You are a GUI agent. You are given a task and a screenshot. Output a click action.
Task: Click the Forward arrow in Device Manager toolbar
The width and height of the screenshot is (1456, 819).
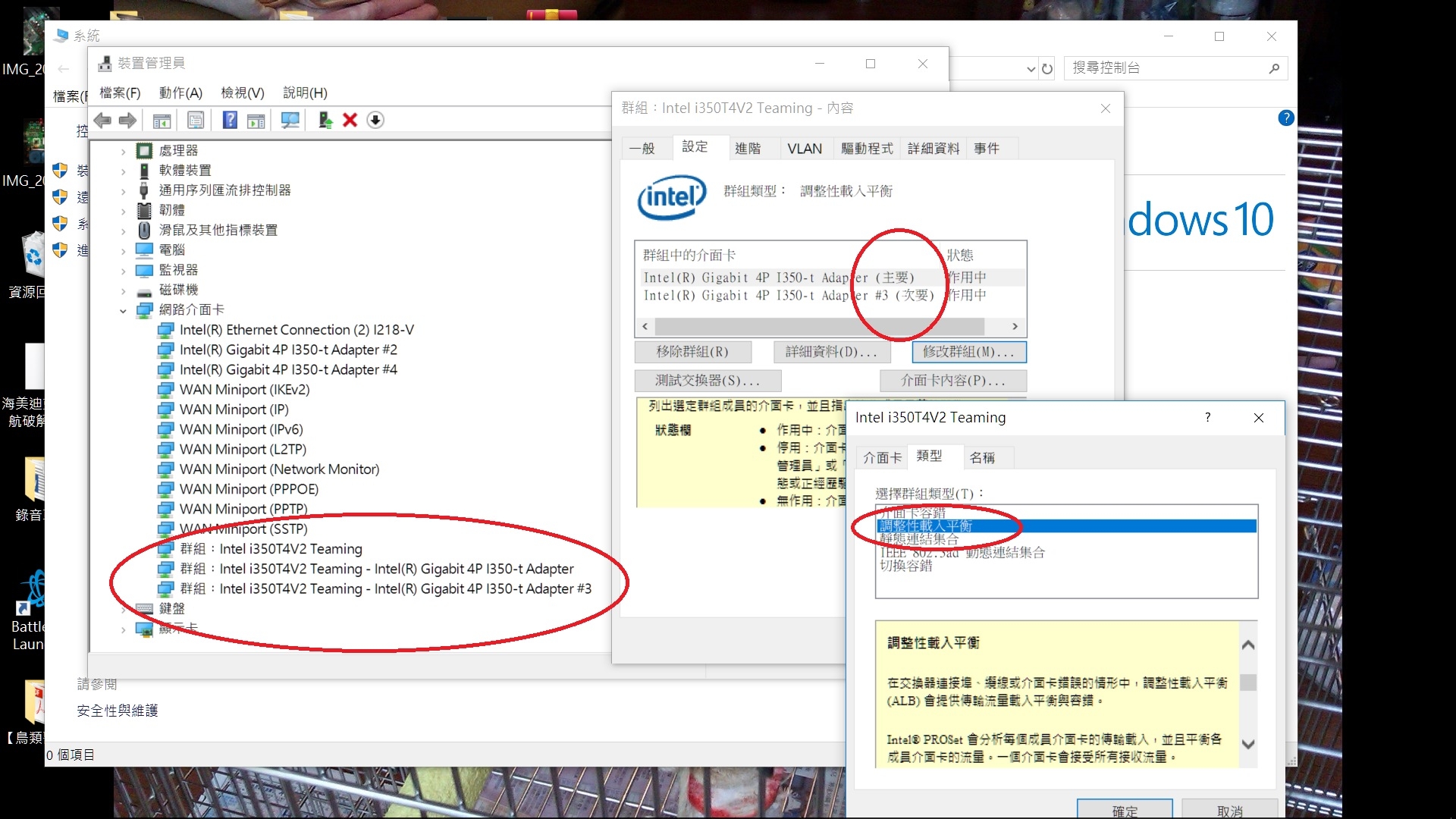click(127, 120)
